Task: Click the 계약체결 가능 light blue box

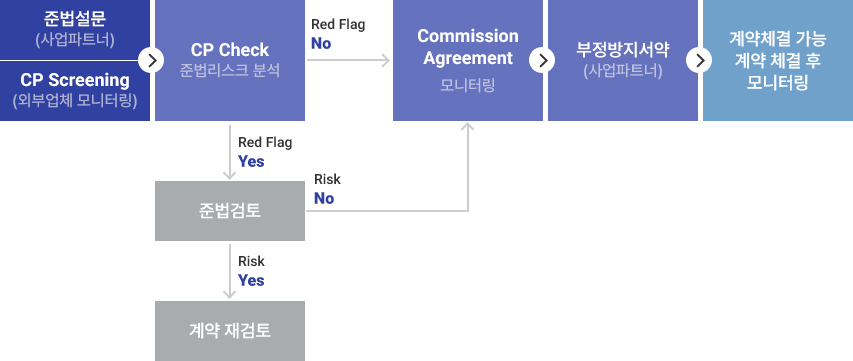Action: click(x=778, y=60)
